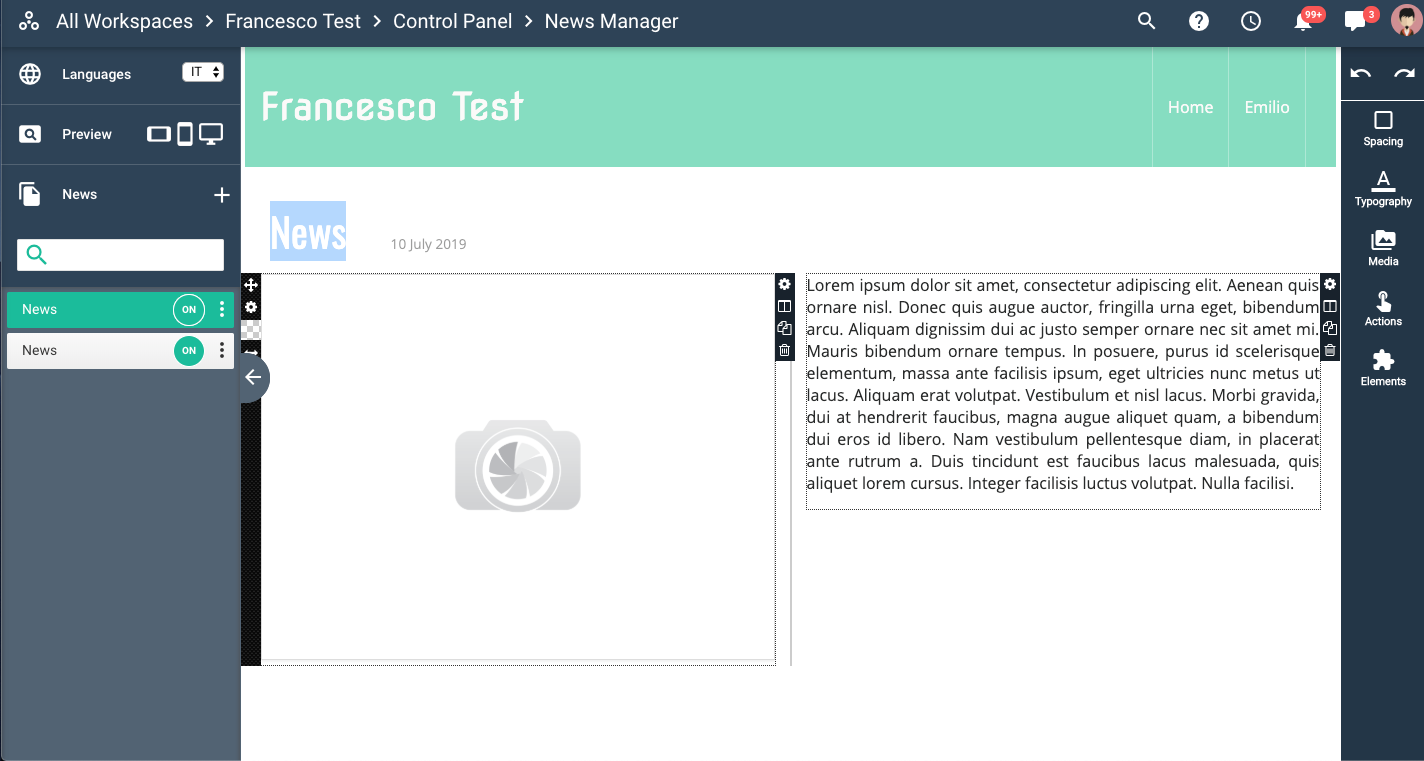Toggle the ON switch of the second News item
This screenshot has width=1424, height=761.
(x=189, y=351)
